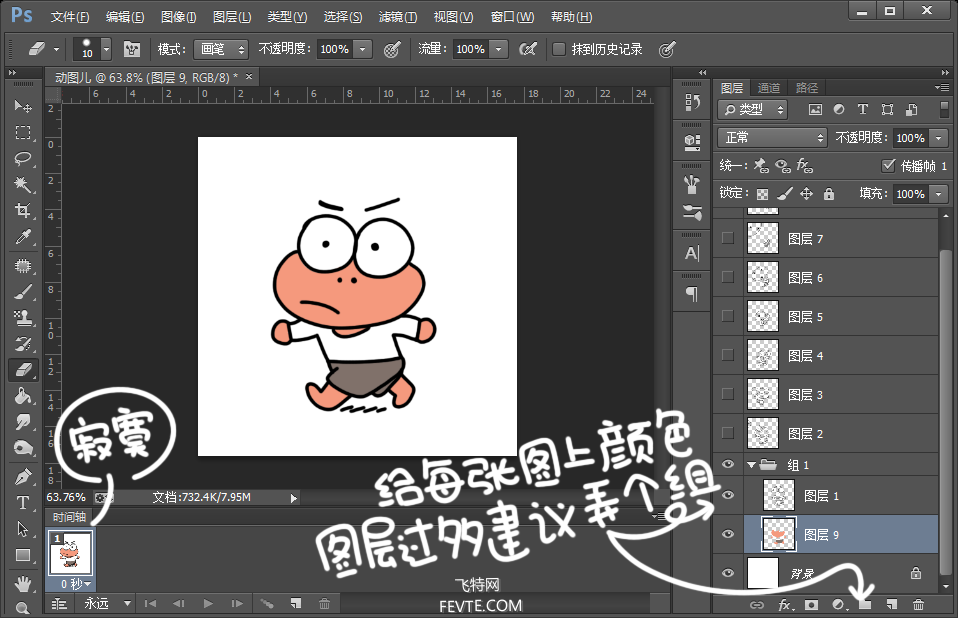This screenshot has width=958, height=618.
Task: Select the Clone Stamp tool
Action: pyautogui.click(x=23, y=318)
